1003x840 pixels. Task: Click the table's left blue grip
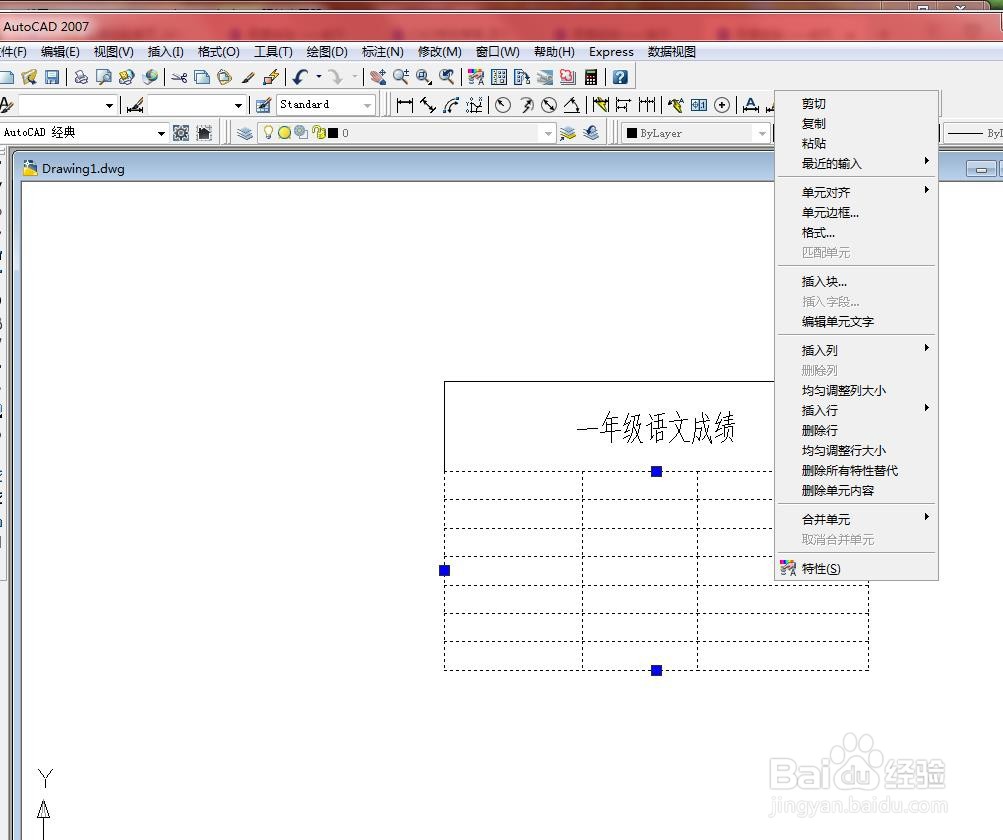[x=445, y=570]
